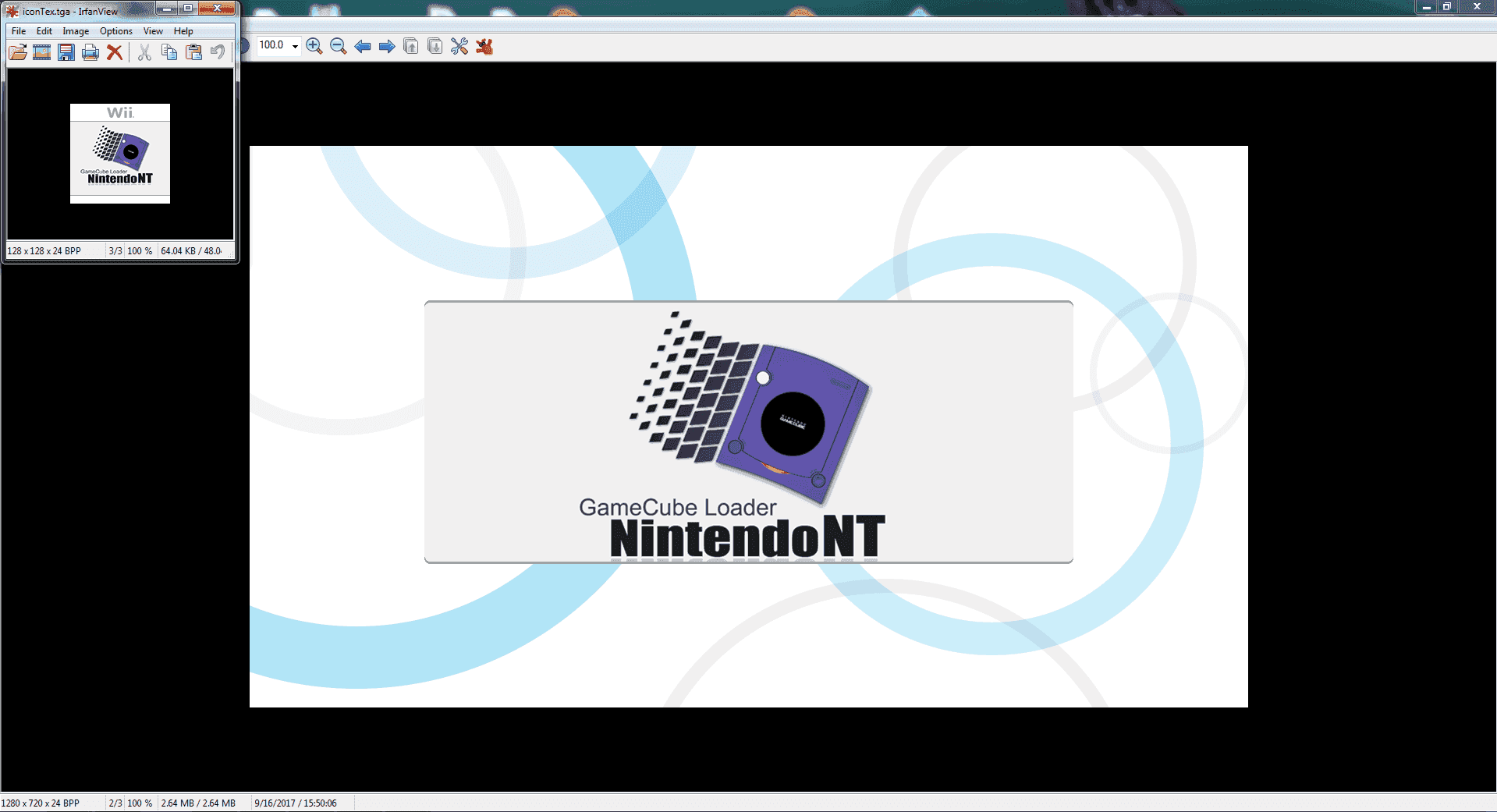Zoom out using the magnifier minus icon
This screenshot has width=1497, height=812.
pos(339,46)
